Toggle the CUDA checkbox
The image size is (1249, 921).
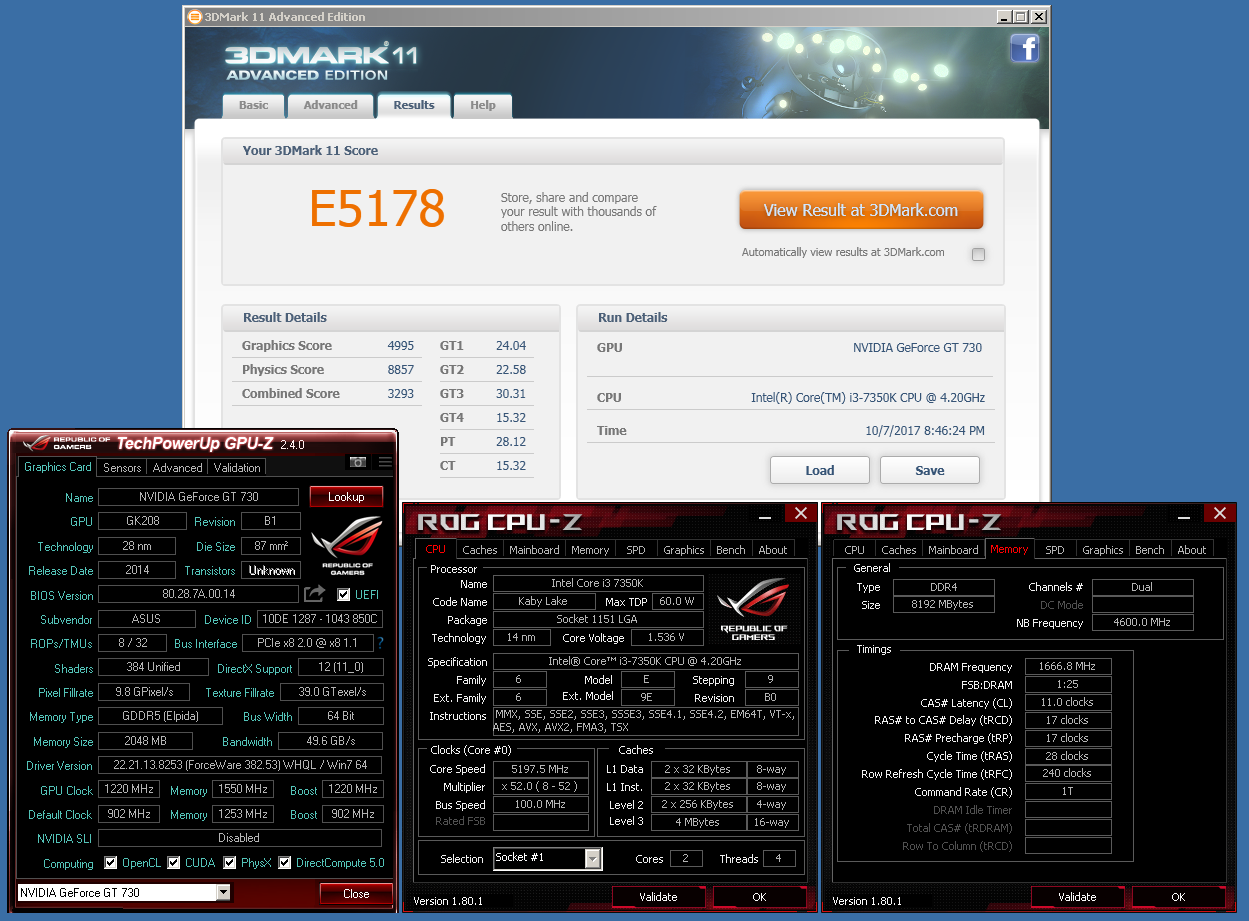coord(174,862)
